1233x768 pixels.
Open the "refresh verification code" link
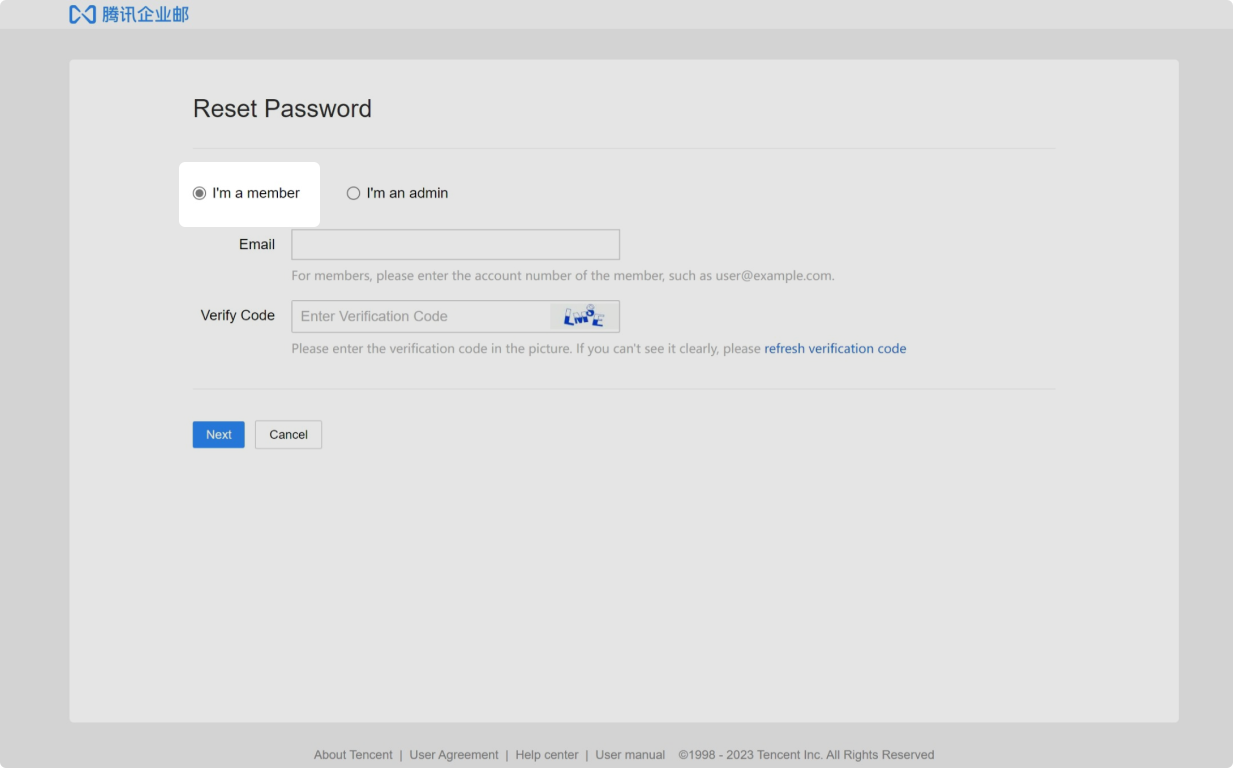pos(835,348)
